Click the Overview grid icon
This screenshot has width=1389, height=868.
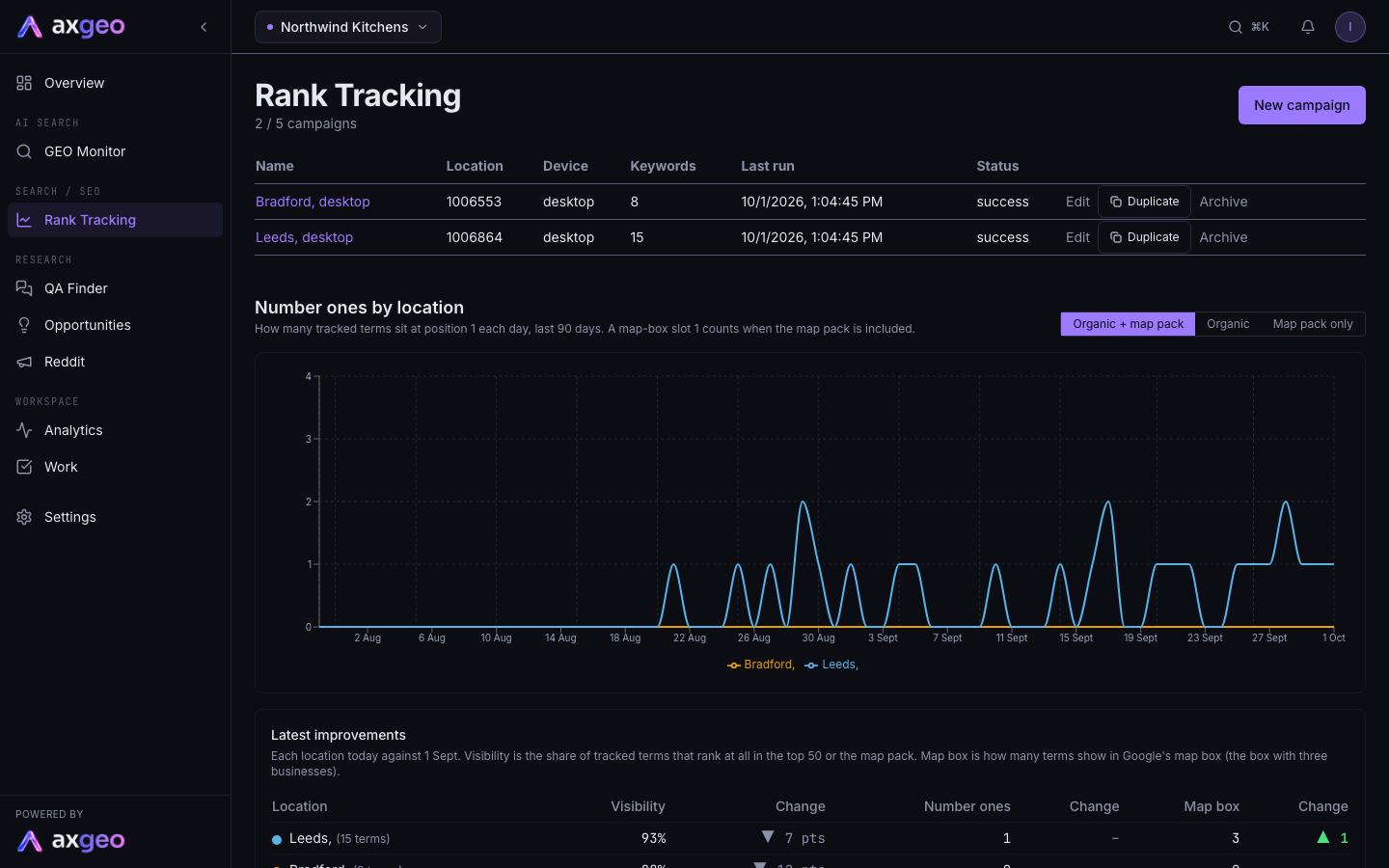[x=24, y=83]
